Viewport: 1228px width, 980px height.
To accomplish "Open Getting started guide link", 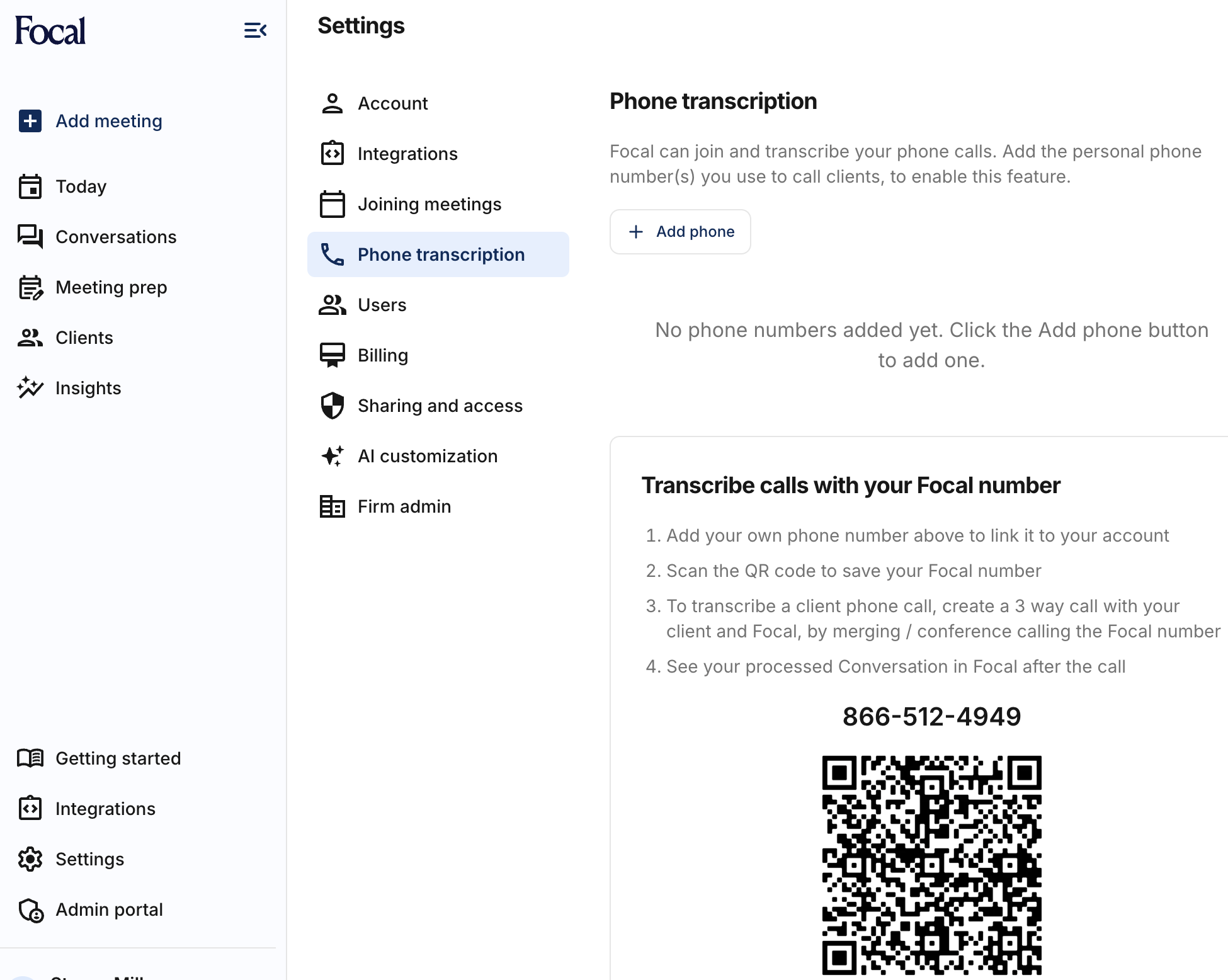I will (118, 758).
